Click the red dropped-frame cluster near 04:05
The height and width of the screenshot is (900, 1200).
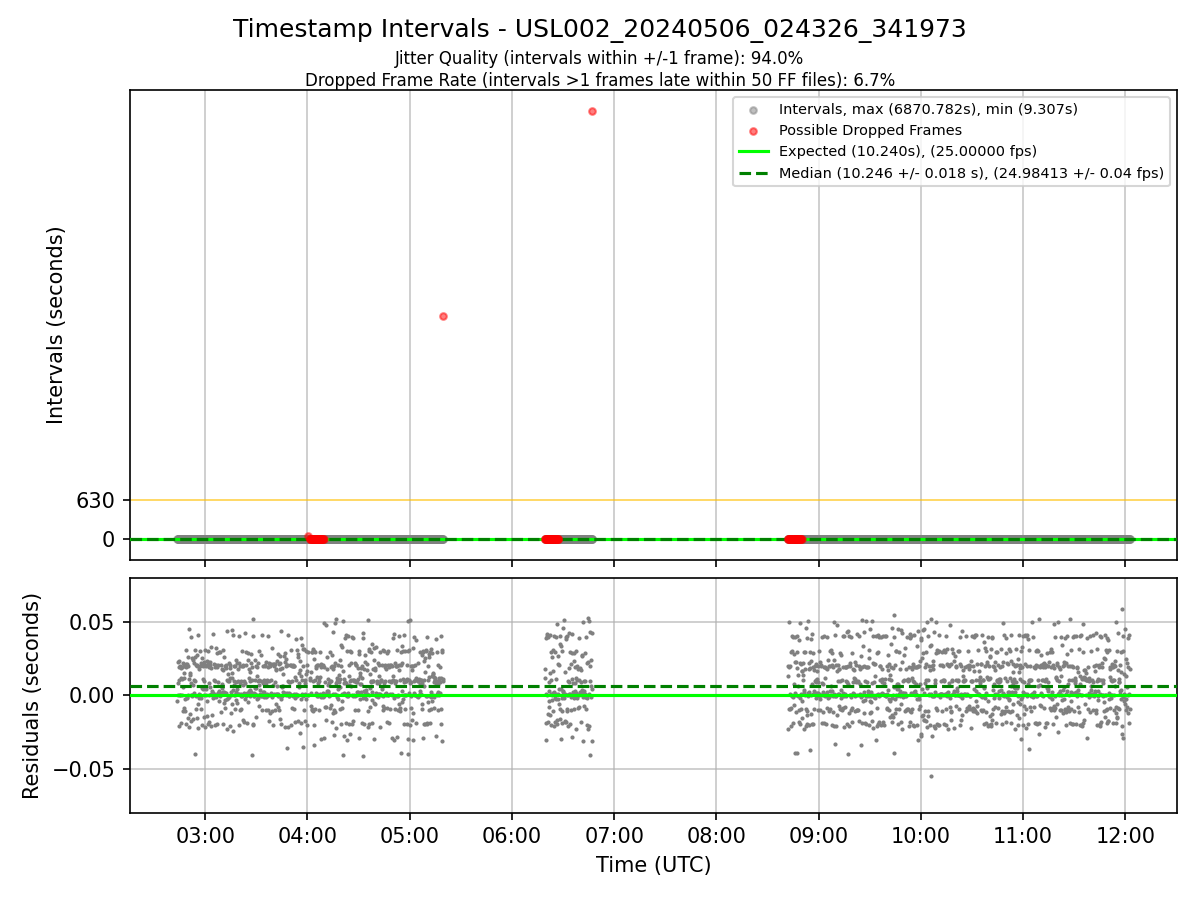tap(315, 538)
